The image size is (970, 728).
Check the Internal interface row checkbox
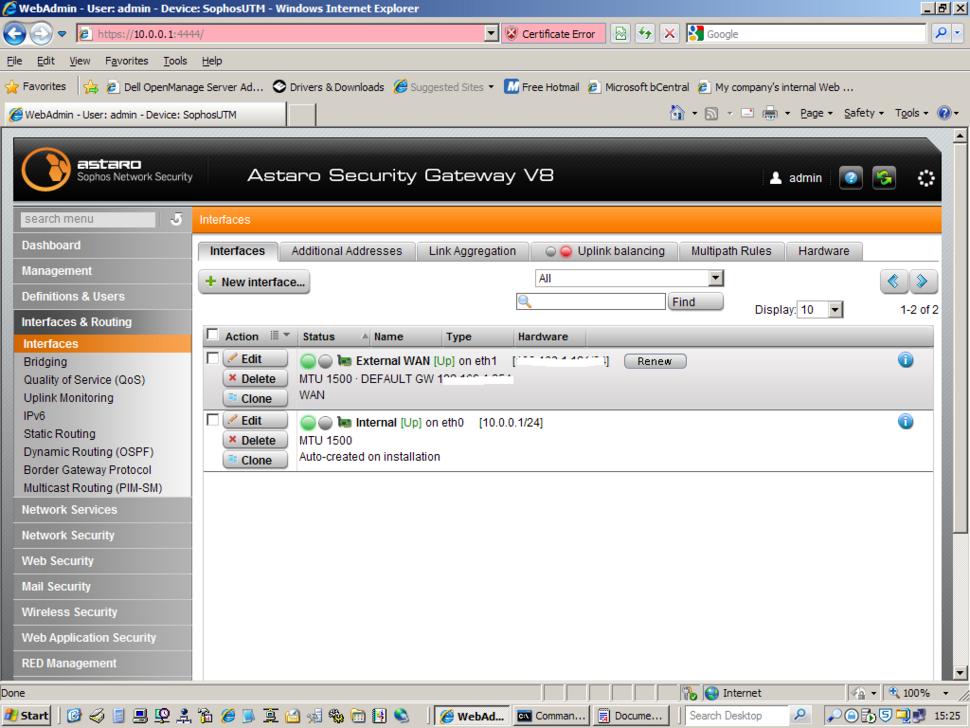tap(212, 420)
